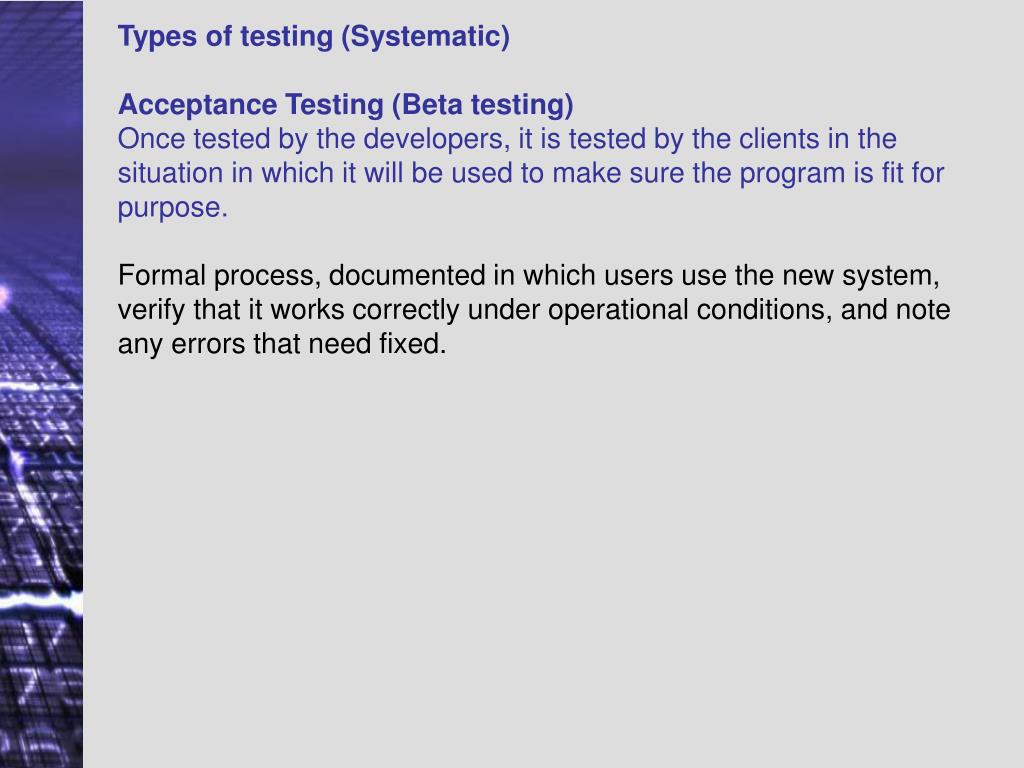Click the word 'documented' in black paragraph
This screenshot has height=768, width=1024.
coord(407,276)
